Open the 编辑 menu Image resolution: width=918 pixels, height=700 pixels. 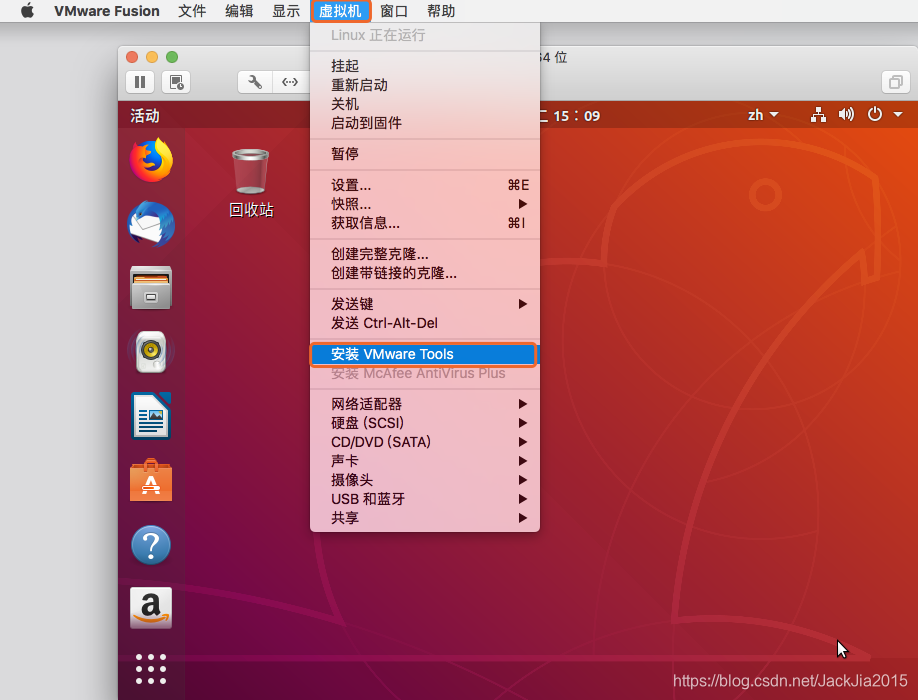[x=239, y=11]
